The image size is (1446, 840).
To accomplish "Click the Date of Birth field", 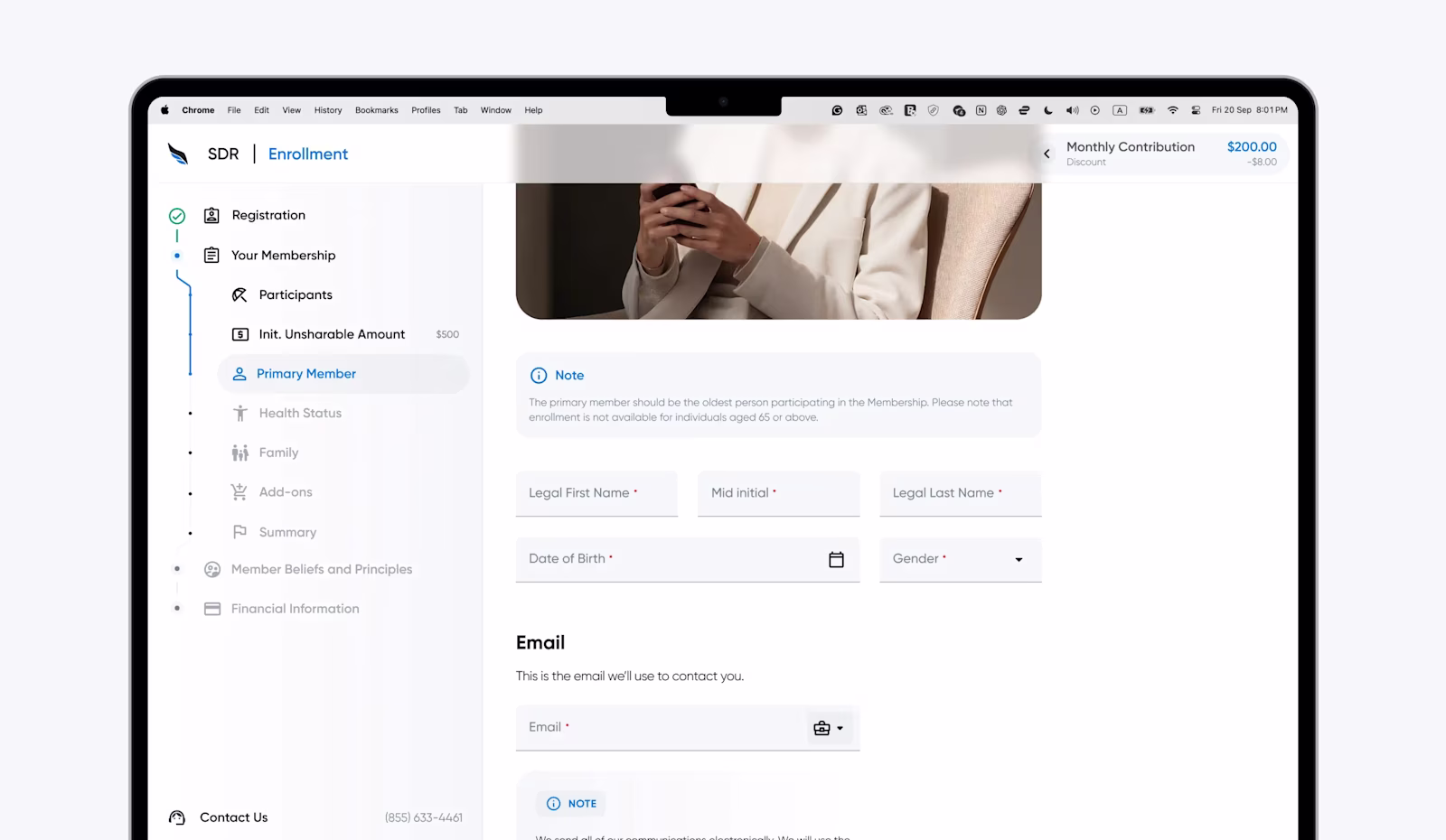I will [688, 560].
